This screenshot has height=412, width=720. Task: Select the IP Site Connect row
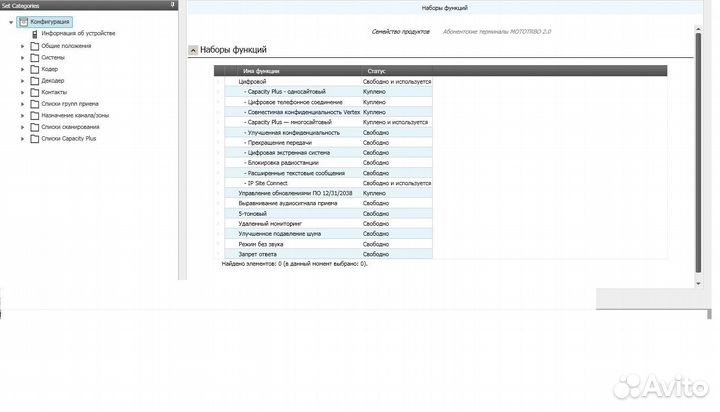[x=273, y=183]
